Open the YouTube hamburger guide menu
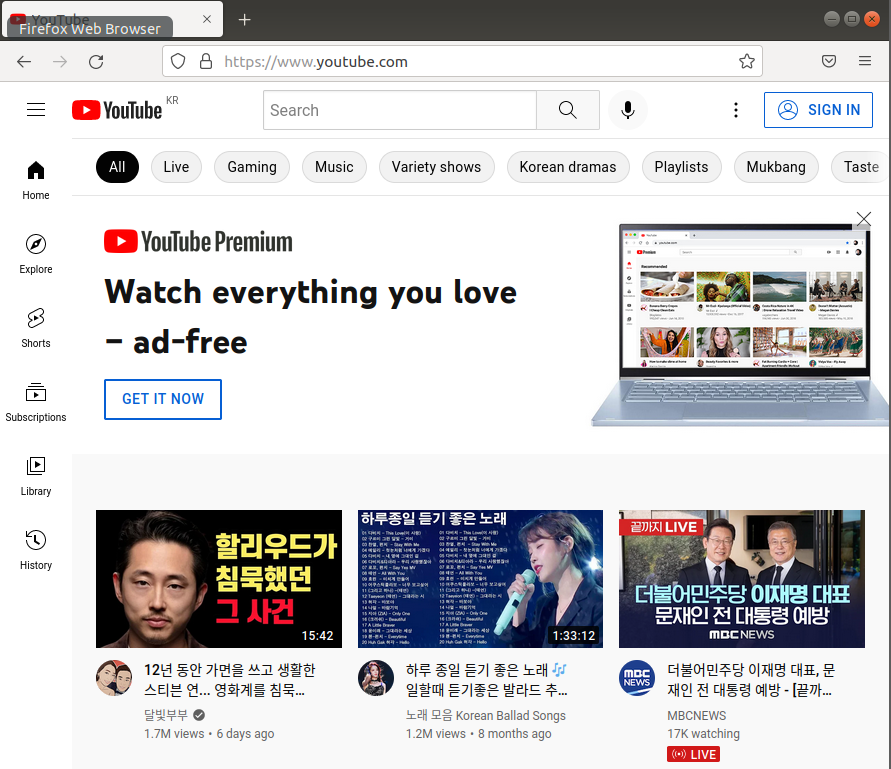 pyautogui.click(x=36, y=110)
